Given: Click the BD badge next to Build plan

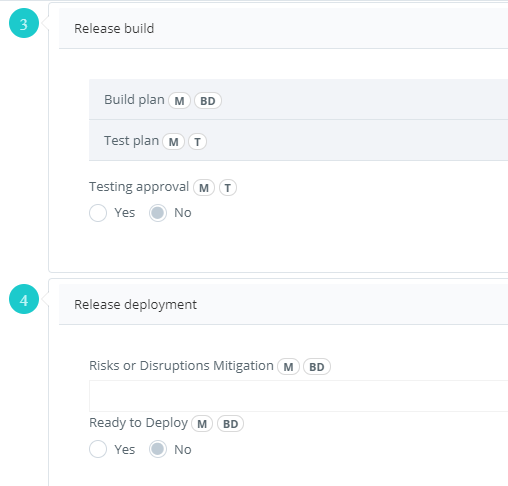Looking at the screenshot, I should (208, 101).
